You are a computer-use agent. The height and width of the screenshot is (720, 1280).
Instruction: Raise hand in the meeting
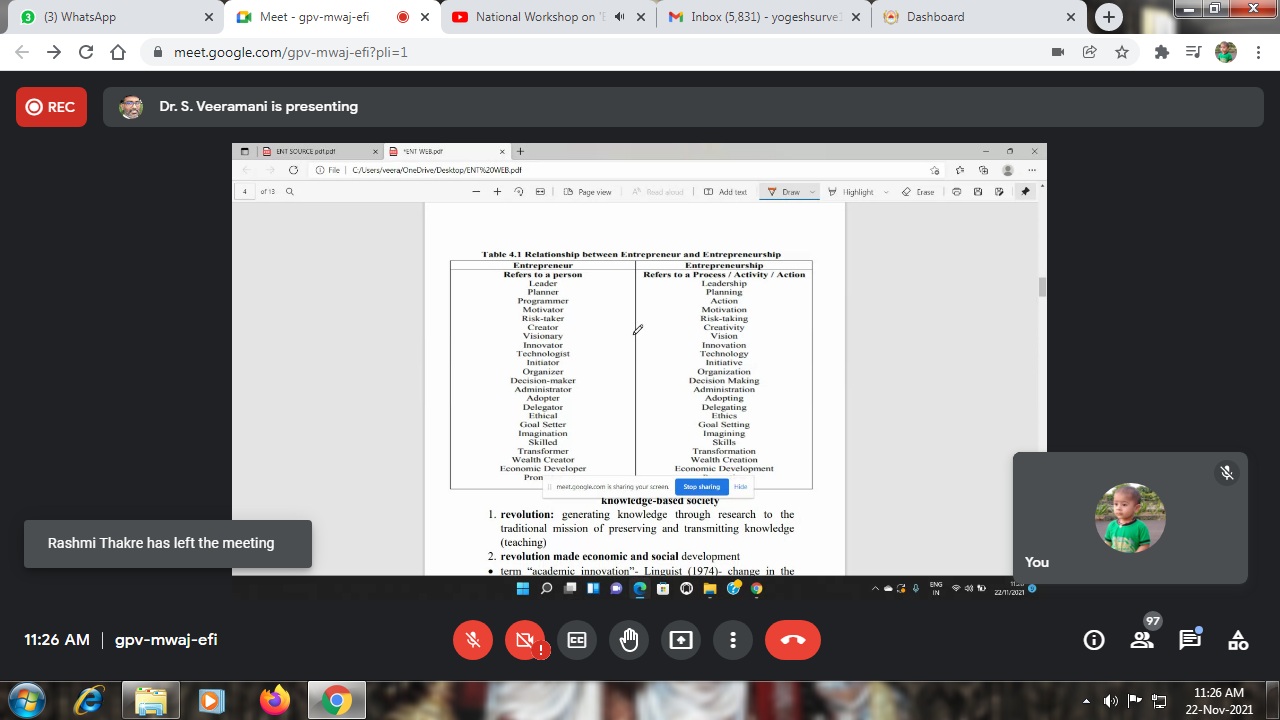pyautogui.click(x=629, y=640)
